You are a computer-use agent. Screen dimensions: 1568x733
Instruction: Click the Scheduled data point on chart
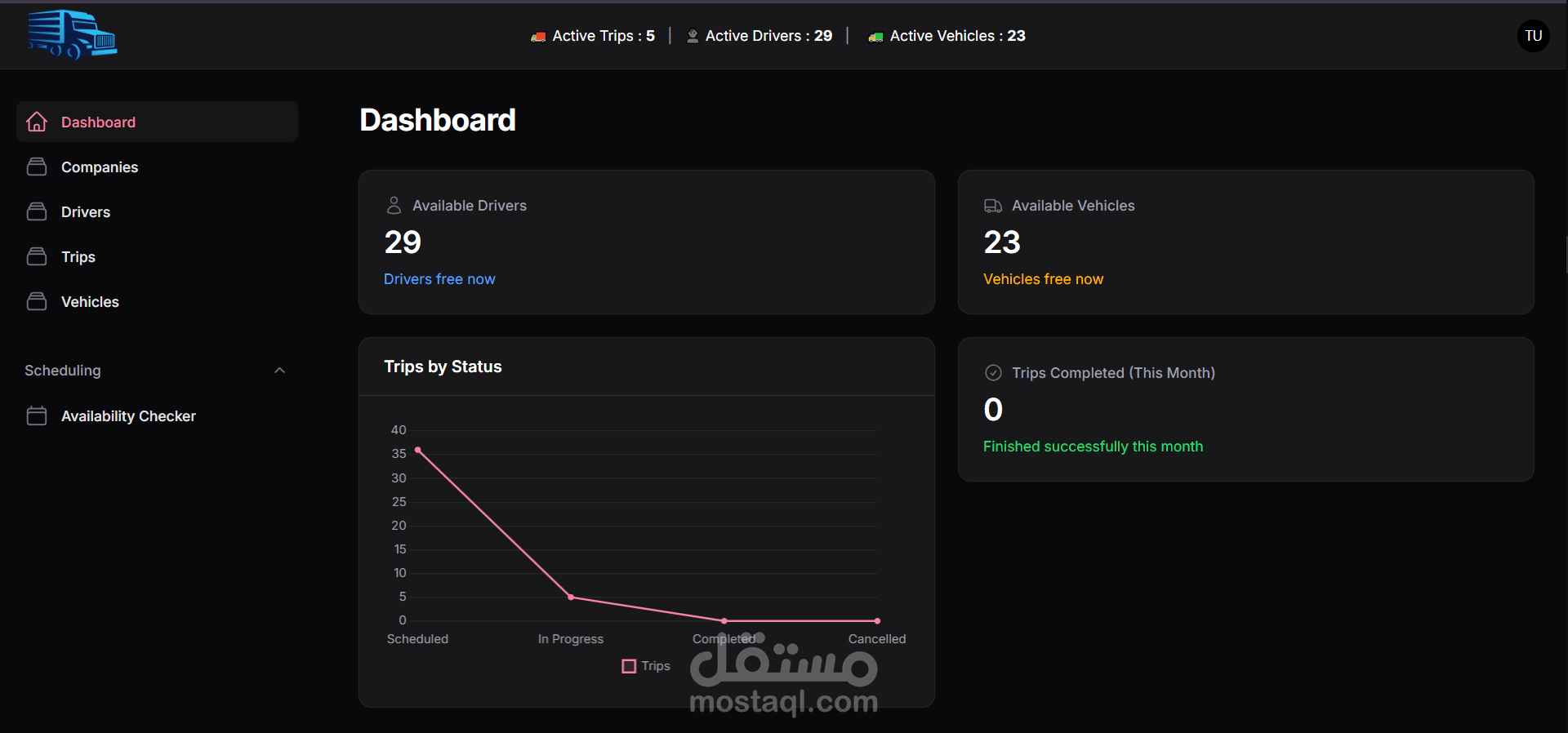pos(417,450)
